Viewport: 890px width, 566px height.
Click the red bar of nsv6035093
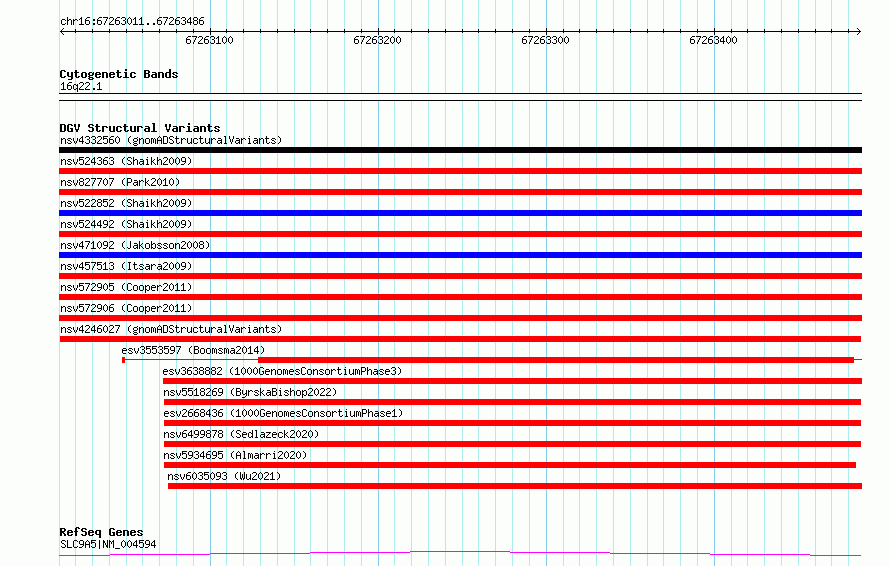pyautogui.click(x=515, y=486)
